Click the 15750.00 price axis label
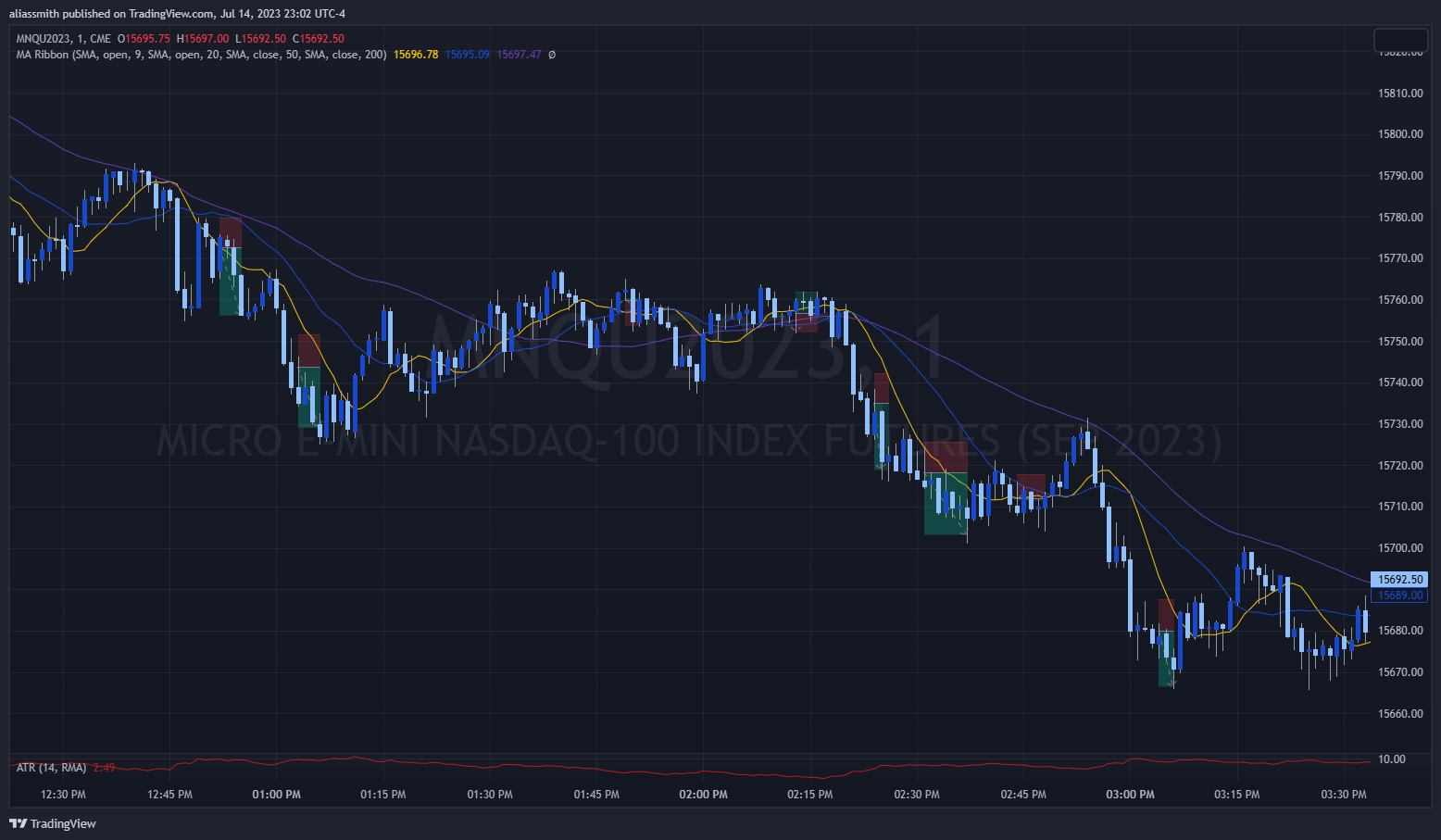 pyautogui.click(x=1400, y=342)
